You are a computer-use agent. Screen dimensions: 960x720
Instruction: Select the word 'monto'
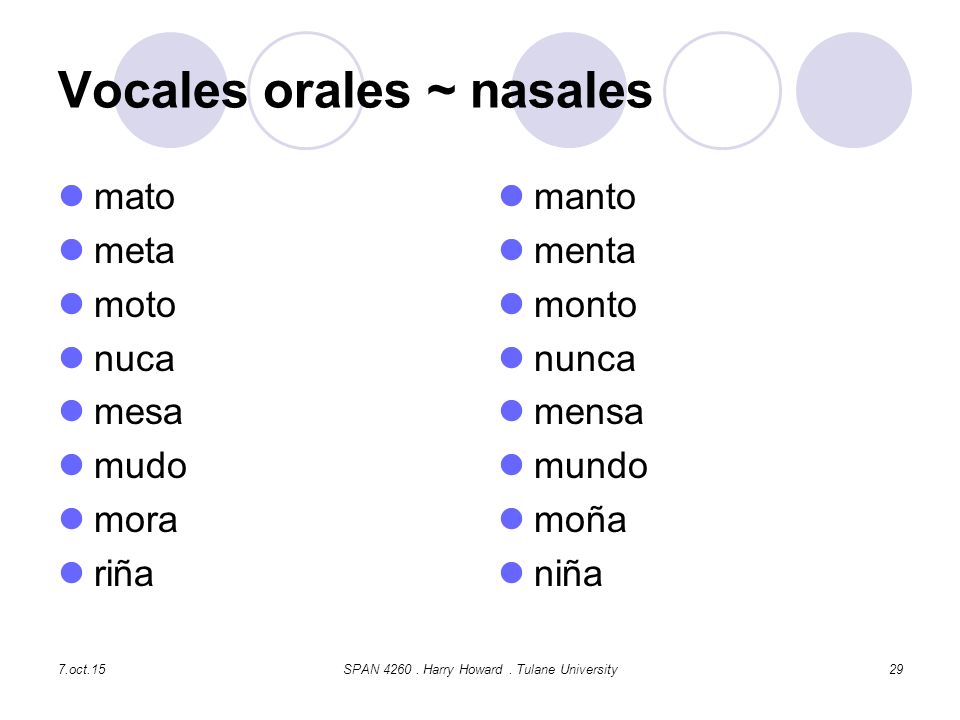click(x=585, y=305)
